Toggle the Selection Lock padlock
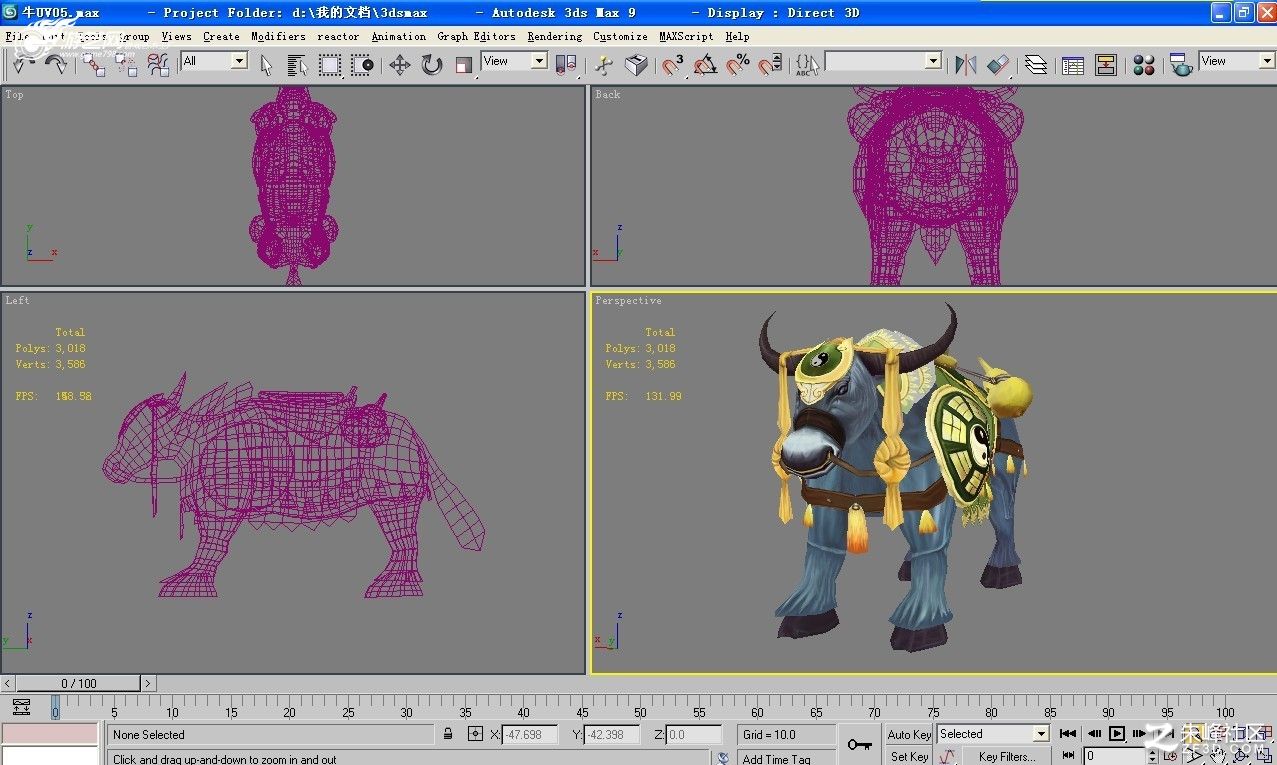Image resolution: width=1277 pixels, height=765 pixels. (448, 734)
